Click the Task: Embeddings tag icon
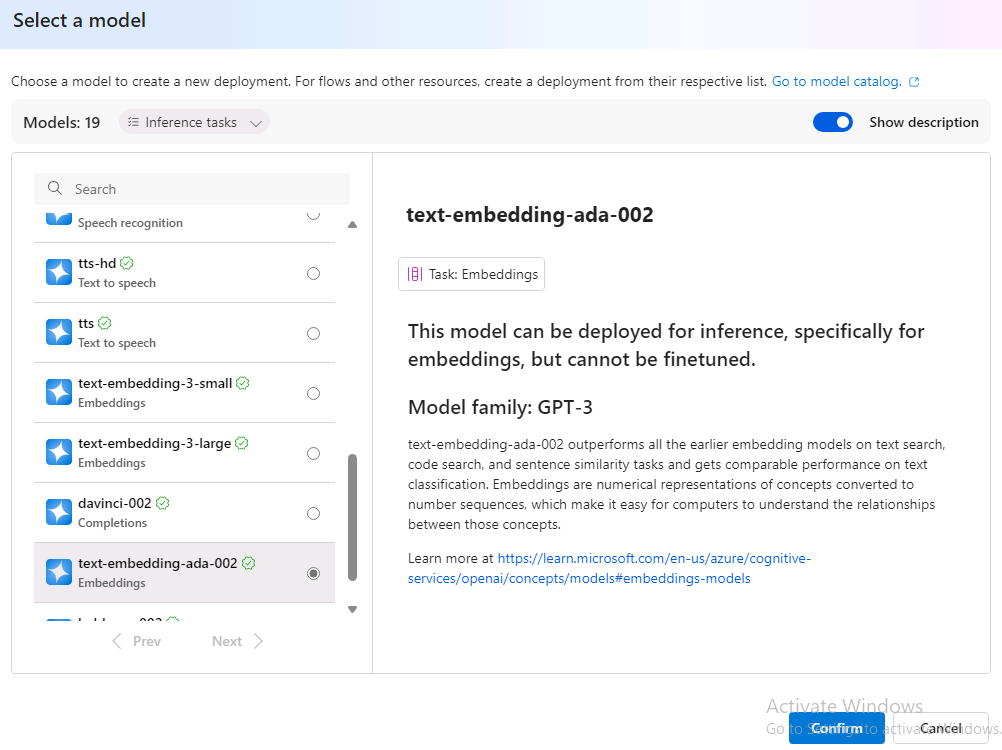 point(414,274)
